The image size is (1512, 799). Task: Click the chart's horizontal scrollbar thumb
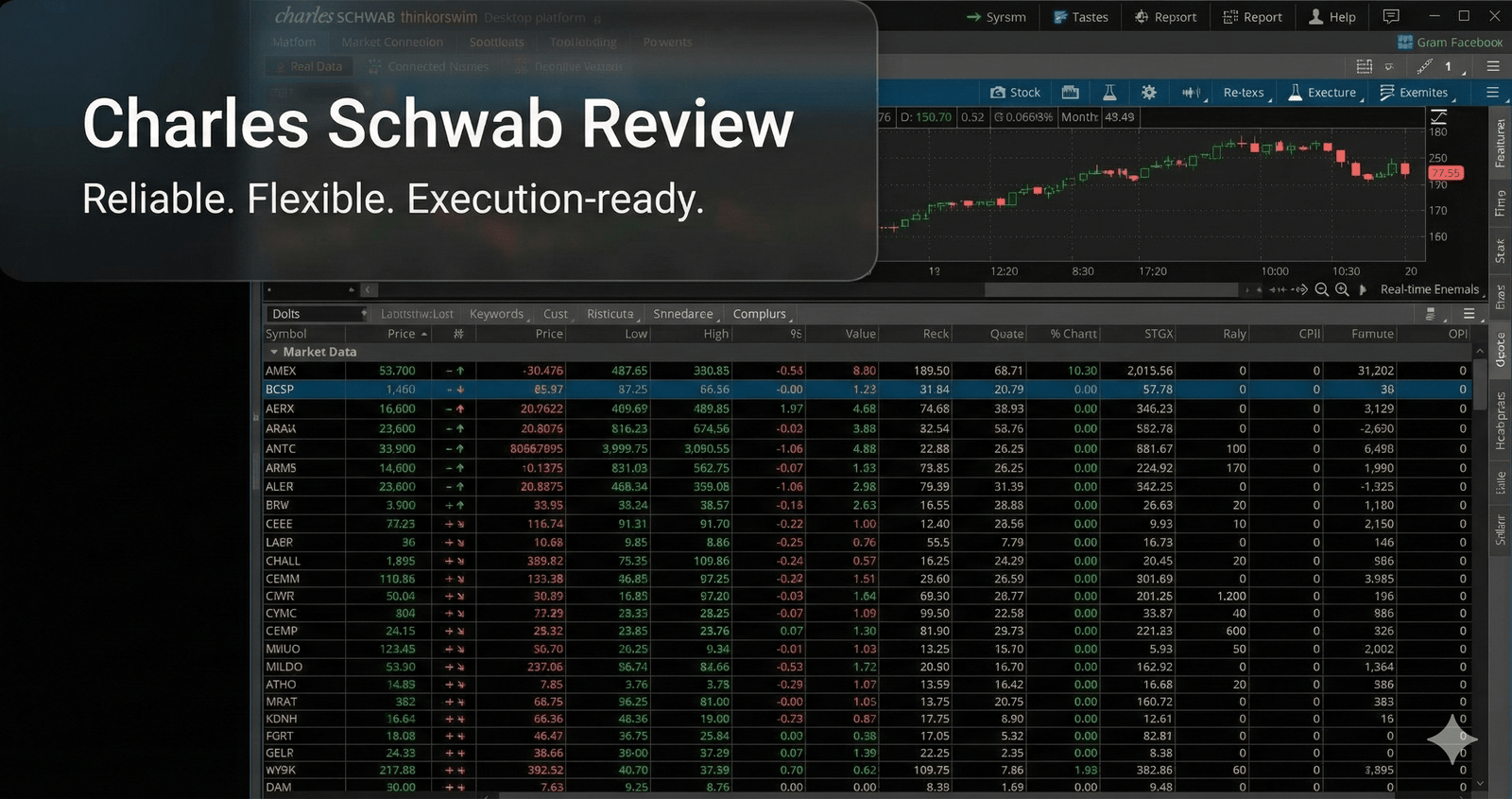[x=1110, y=289]
